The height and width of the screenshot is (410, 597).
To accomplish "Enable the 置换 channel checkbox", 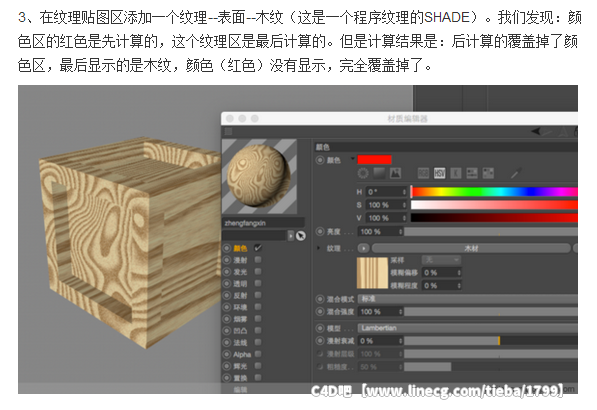I will (258, 378).
